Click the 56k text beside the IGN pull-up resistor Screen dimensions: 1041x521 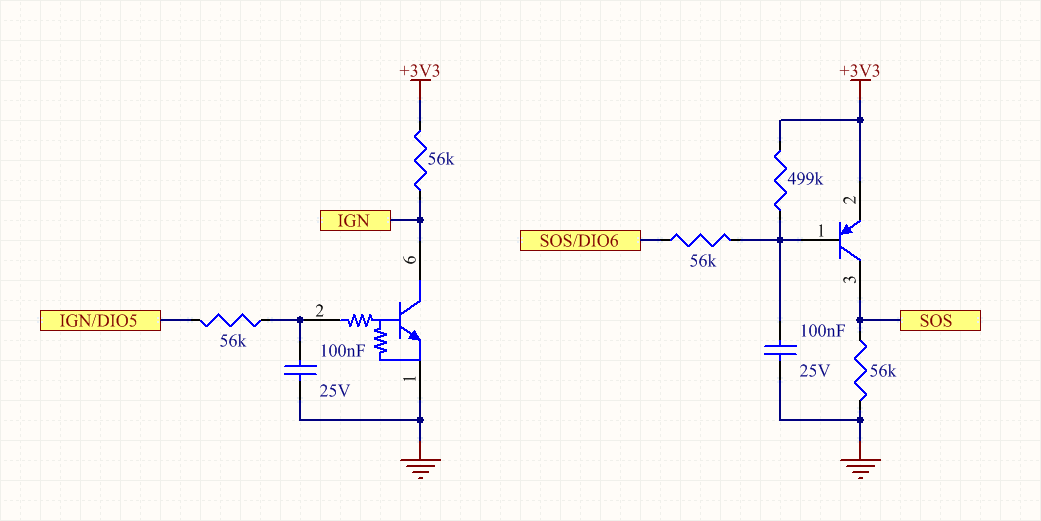pyautogui.click(x=441, y=159)
